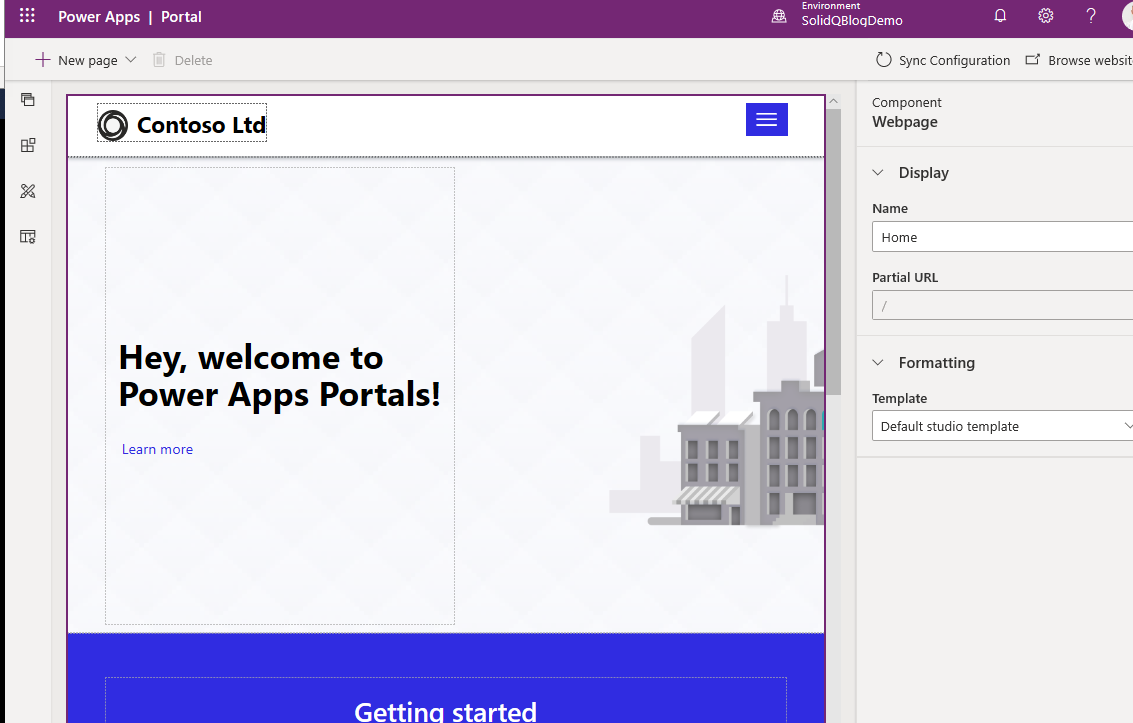Open the Help question mark

[1090, 16]
